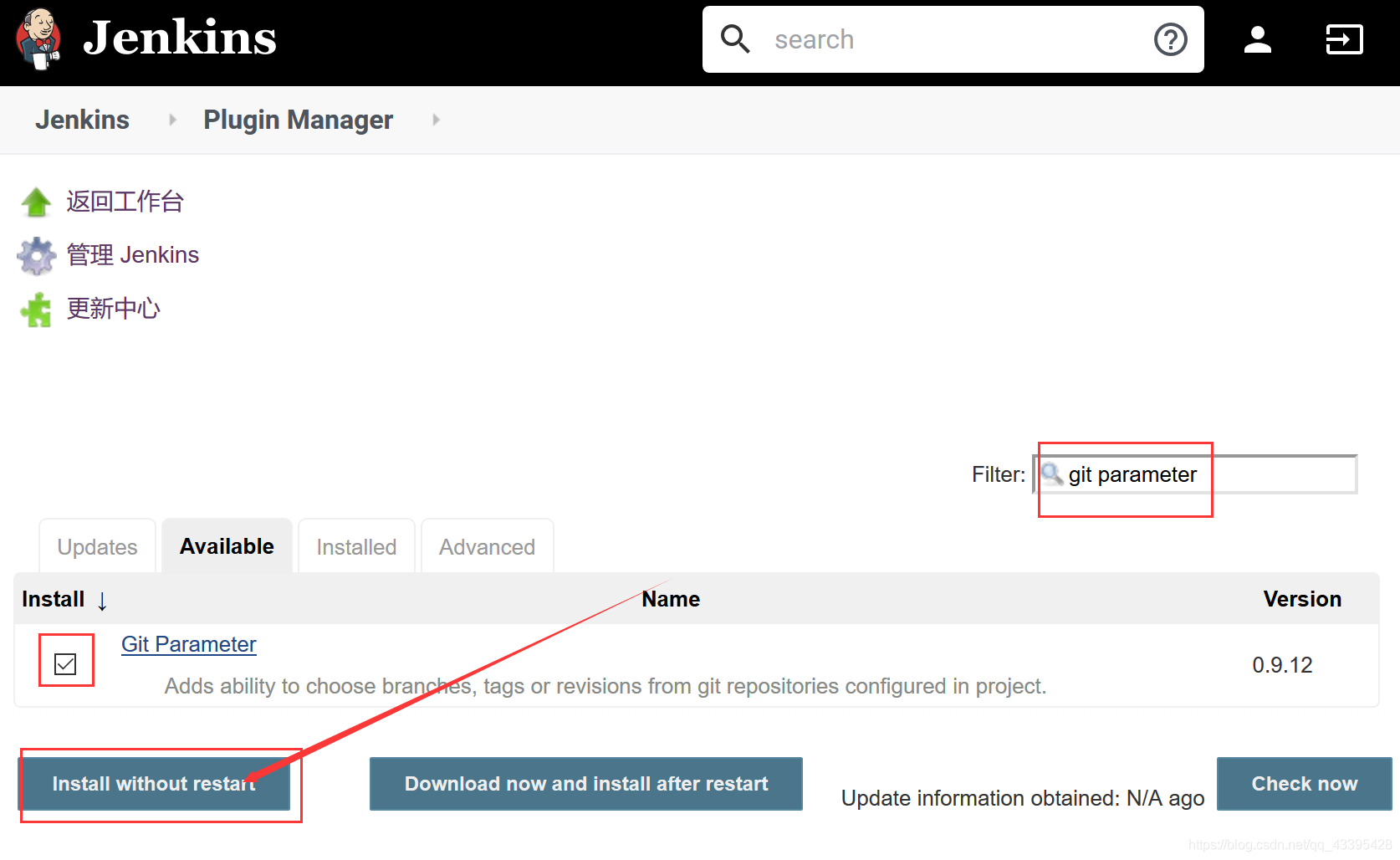Click Download now and install after restart
The height and width of the screenshot is (860, 1400).
click(586, 784)
